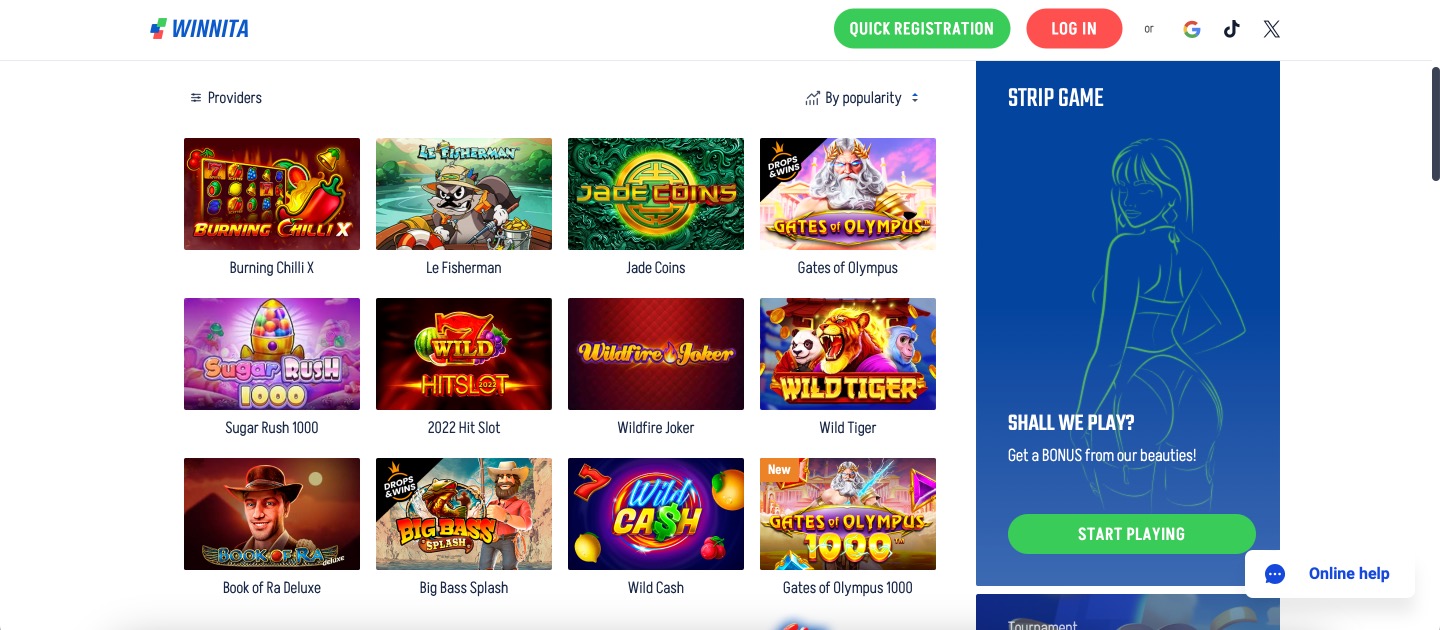The image size is (1440, 630).
Task: Open the Burning Chilli X game thumbnail
Action: pos(272,194)
